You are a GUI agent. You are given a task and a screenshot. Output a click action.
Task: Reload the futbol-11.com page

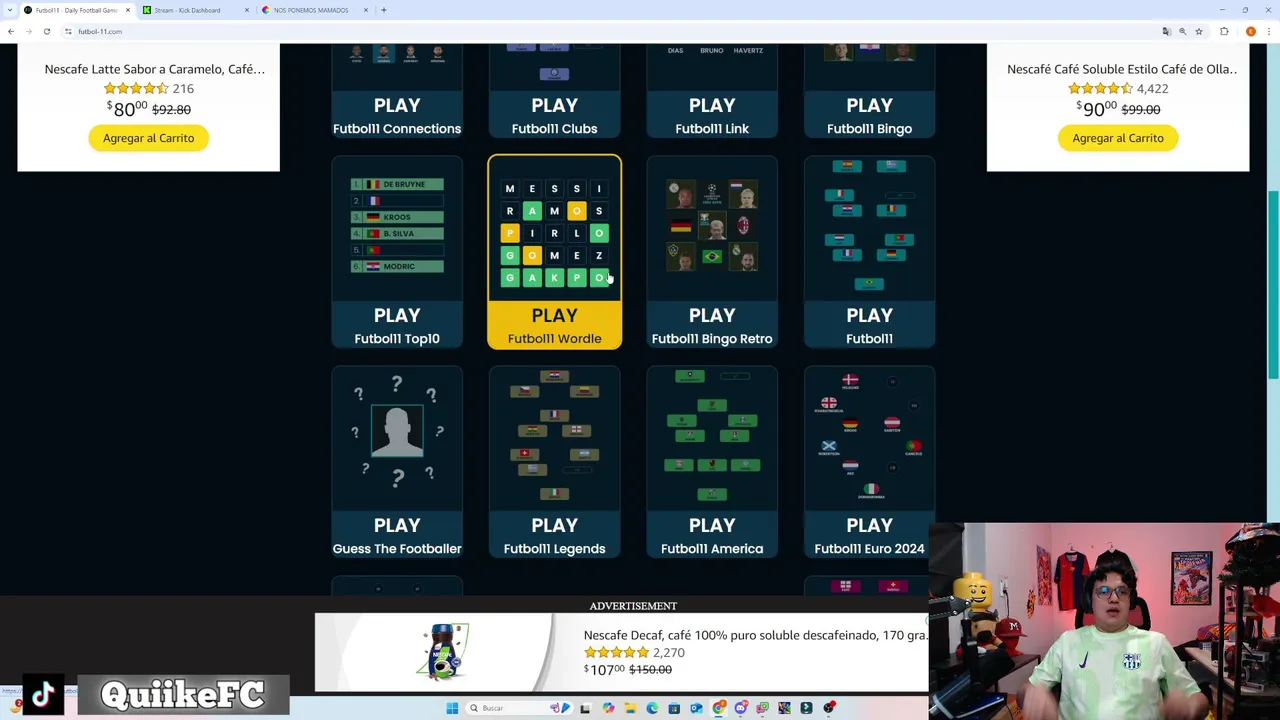47,31
